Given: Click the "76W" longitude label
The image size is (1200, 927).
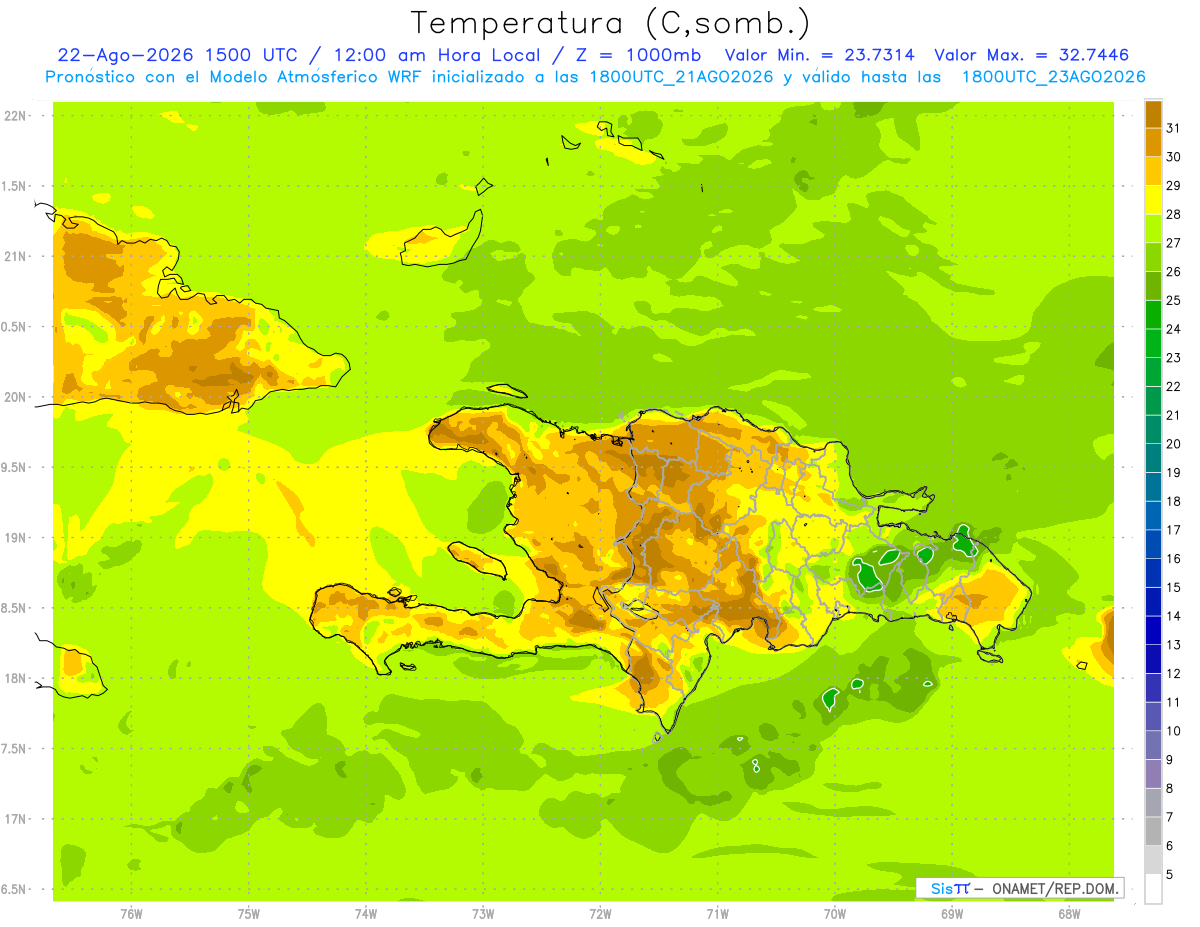Looking at the screenshot, I should (131, 913).
